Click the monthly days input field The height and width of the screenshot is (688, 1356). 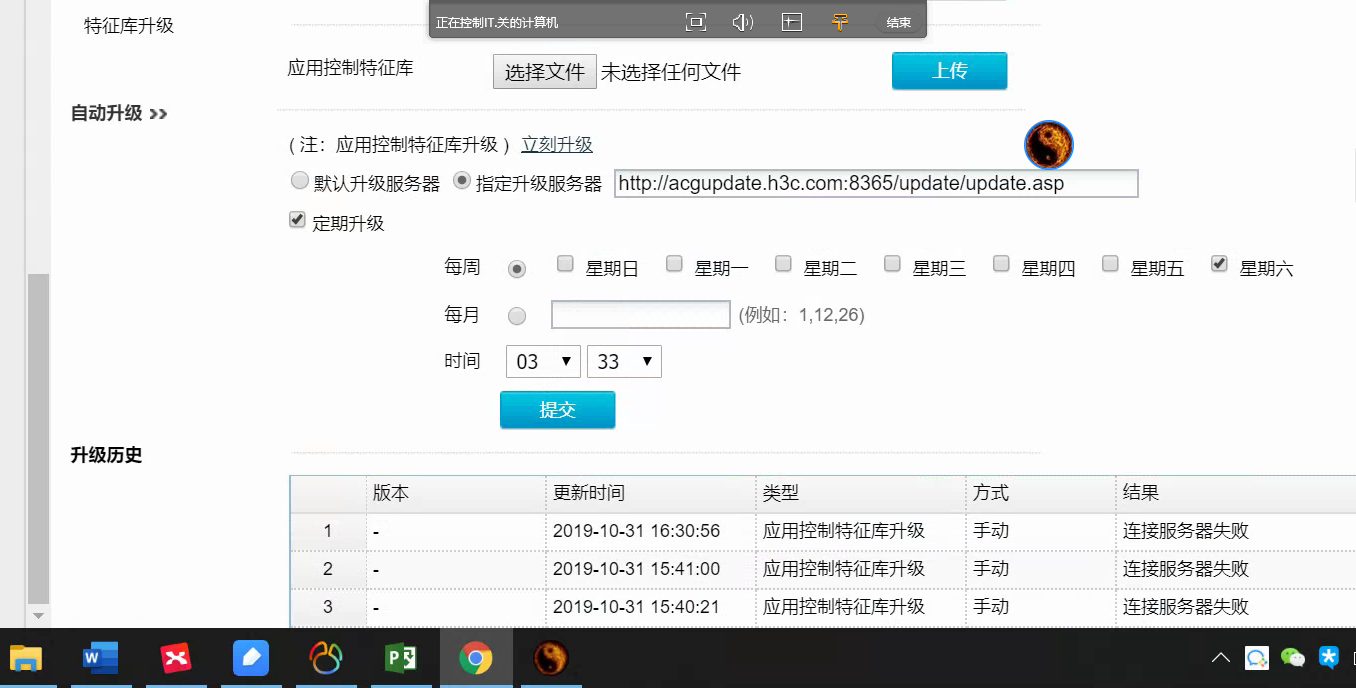(x=641, y=315)
